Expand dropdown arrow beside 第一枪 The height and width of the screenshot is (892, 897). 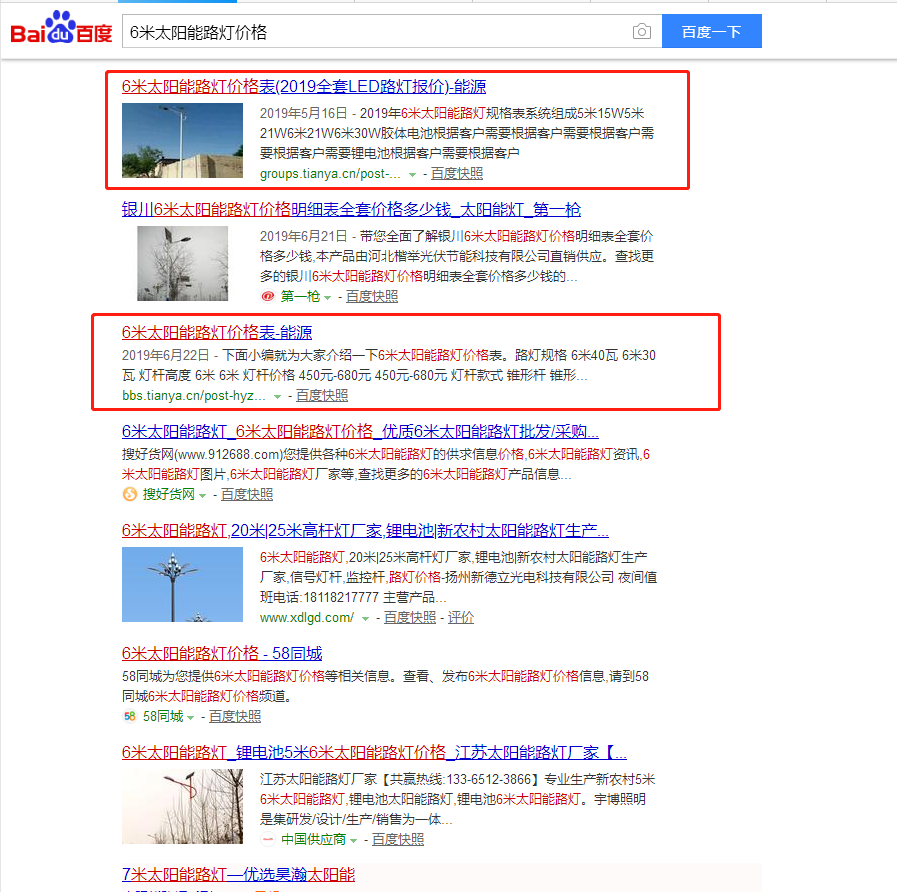point(327,297)
